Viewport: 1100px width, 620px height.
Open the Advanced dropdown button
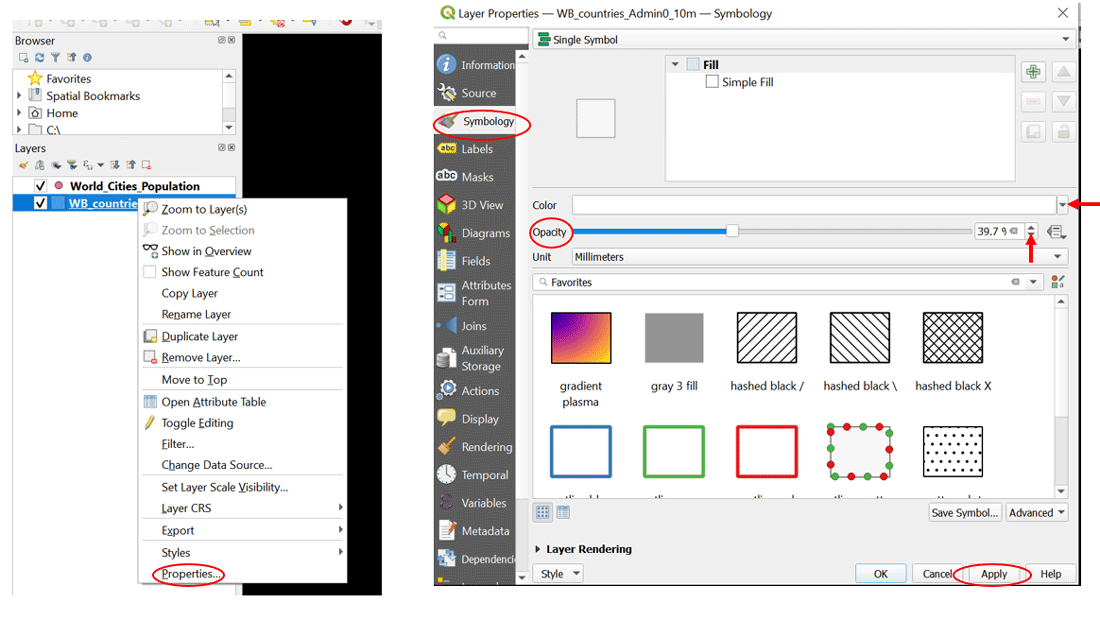(1037, 513)
